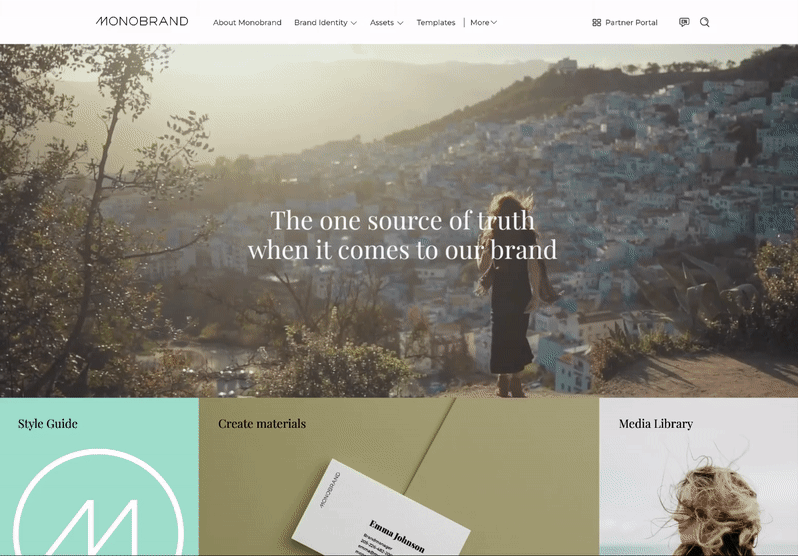Click the blonde hair Media Library photo
The image size is (798, 556).
[x=710, y=509]
